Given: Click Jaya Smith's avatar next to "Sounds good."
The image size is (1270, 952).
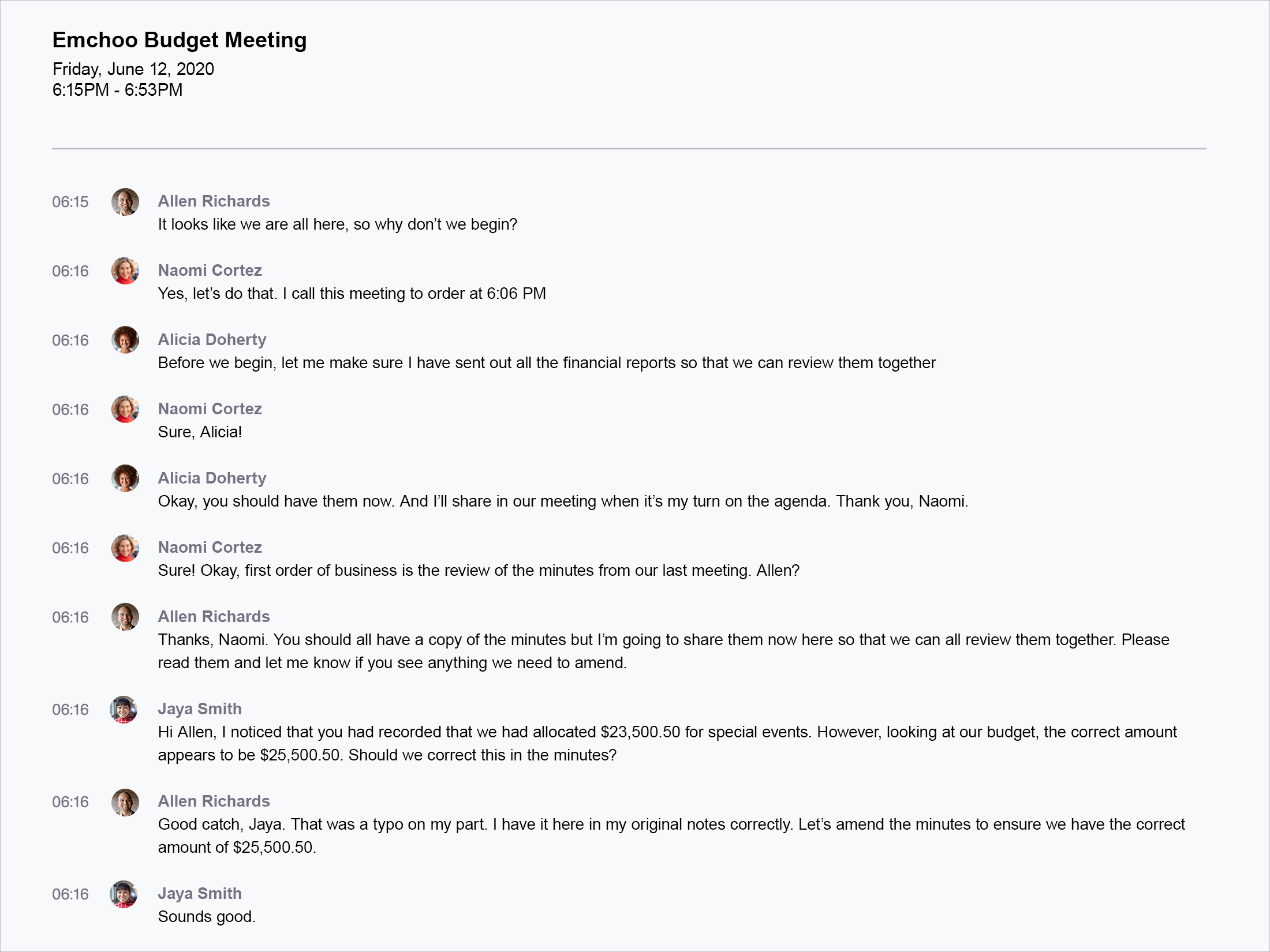Looking at the screenshot, I should [124, 894].
